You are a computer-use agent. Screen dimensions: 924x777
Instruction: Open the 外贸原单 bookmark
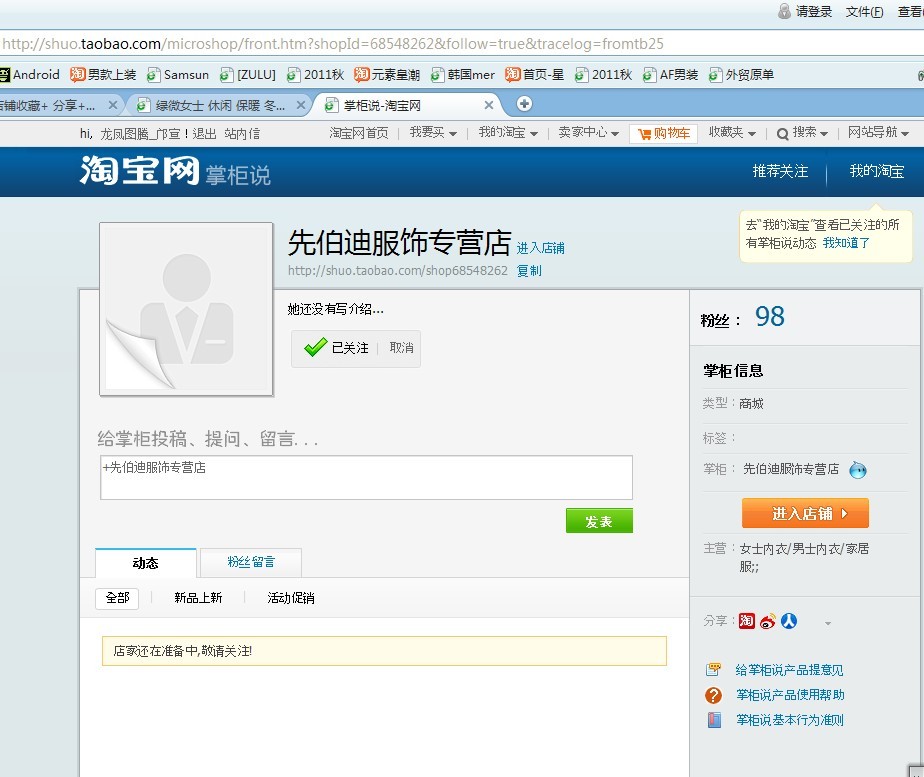741,75
